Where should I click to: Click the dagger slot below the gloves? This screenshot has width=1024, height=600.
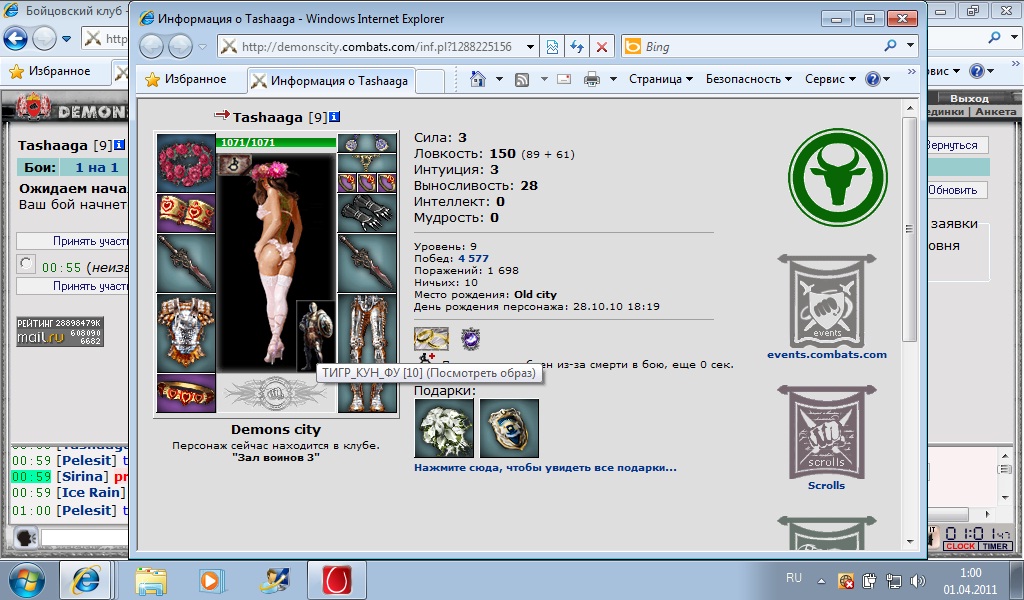tap(367, 263)
